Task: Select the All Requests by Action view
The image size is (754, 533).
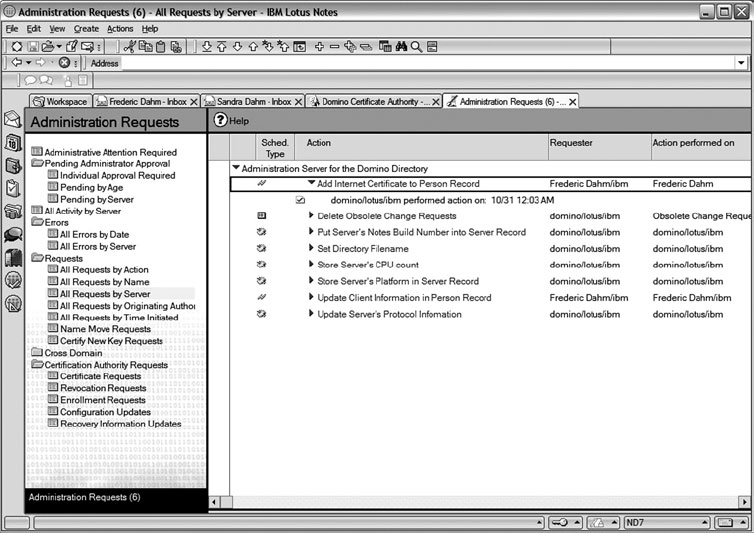Action: click(x=103, y=270)
